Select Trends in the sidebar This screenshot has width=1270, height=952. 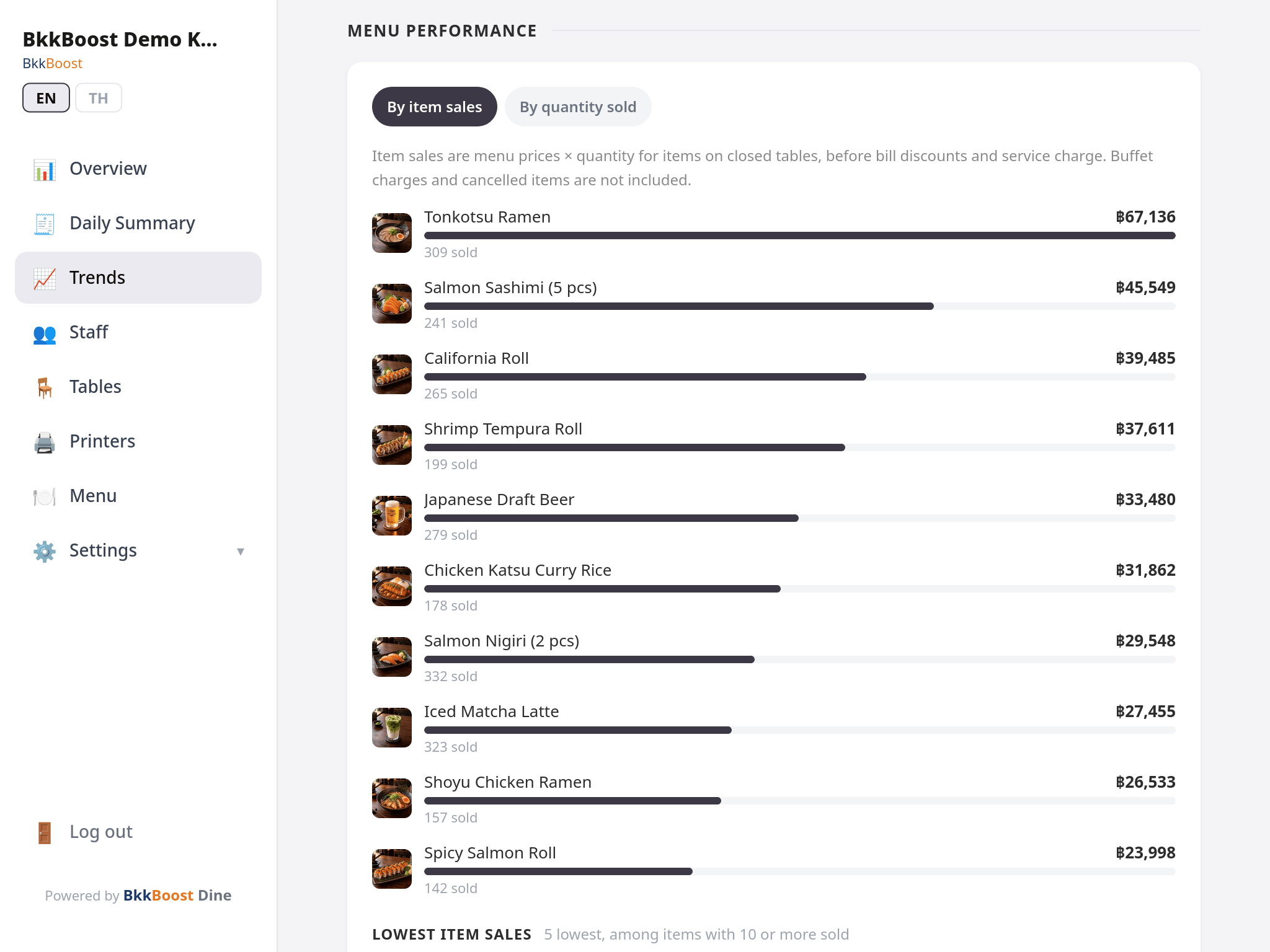(138, 278)
